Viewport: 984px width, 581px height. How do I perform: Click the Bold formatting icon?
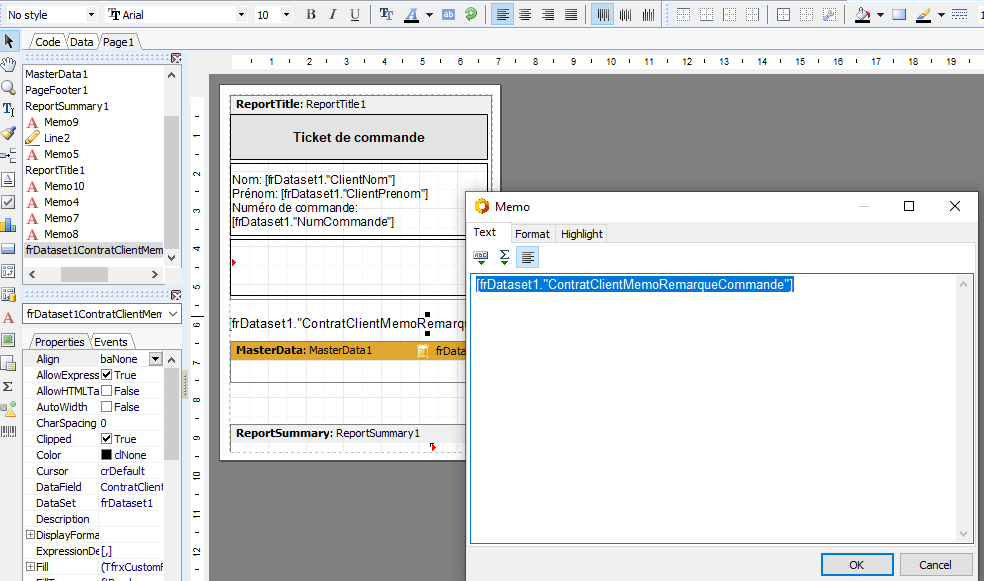[x=311, y=15]
